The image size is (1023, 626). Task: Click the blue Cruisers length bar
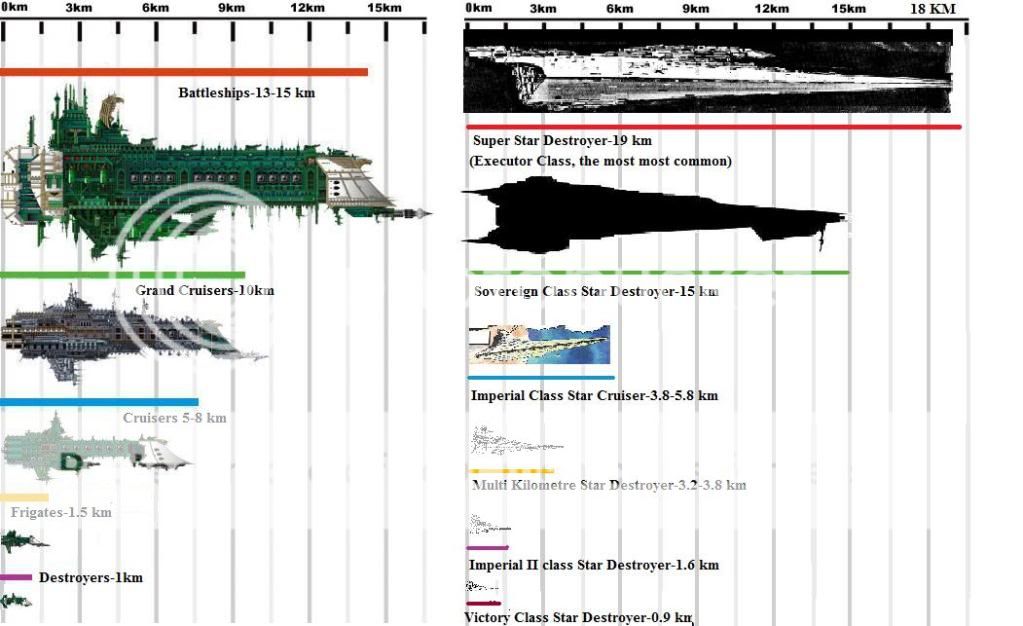[99, 402]
